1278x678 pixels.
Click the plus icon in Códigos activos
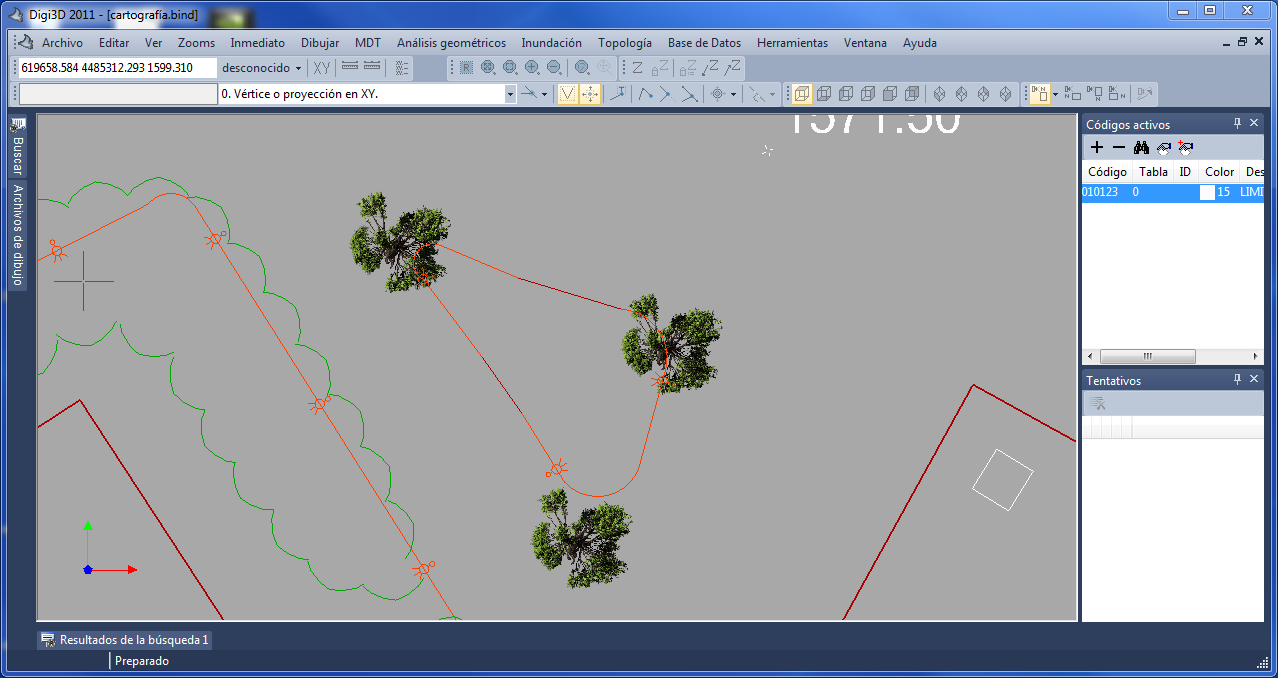pos(1097,147)
